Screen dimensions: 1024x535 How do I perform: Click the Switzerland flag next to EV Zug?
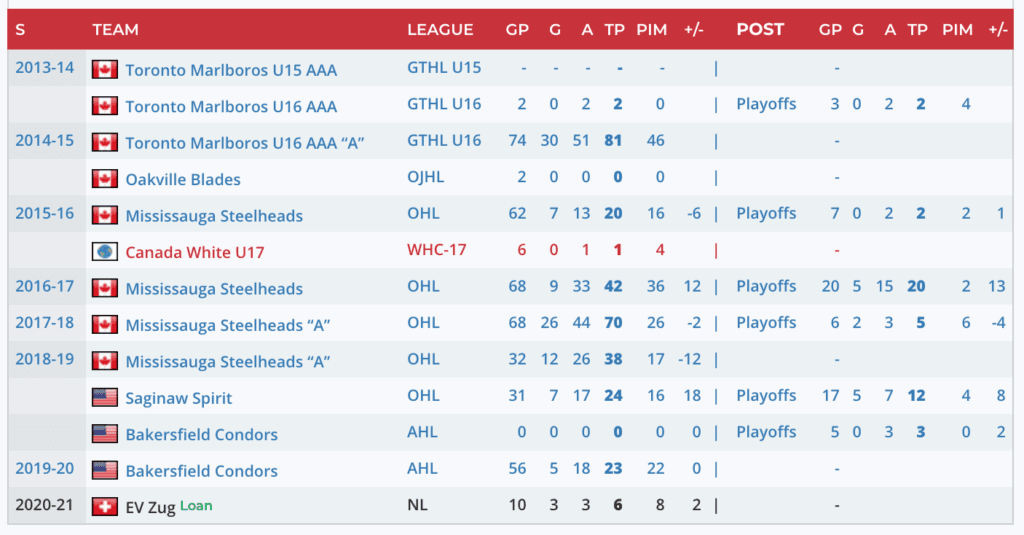(x=105, y=507)
